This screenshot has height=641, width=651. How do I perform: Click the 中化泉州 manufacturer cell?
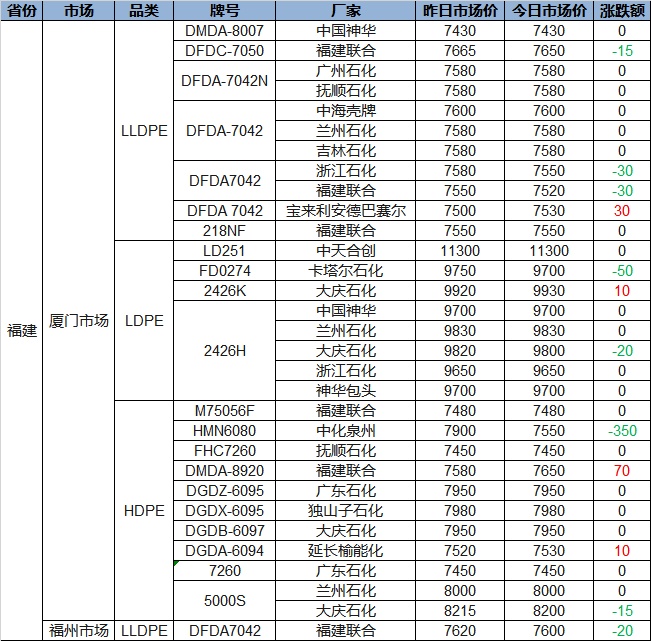click(345, 431)
